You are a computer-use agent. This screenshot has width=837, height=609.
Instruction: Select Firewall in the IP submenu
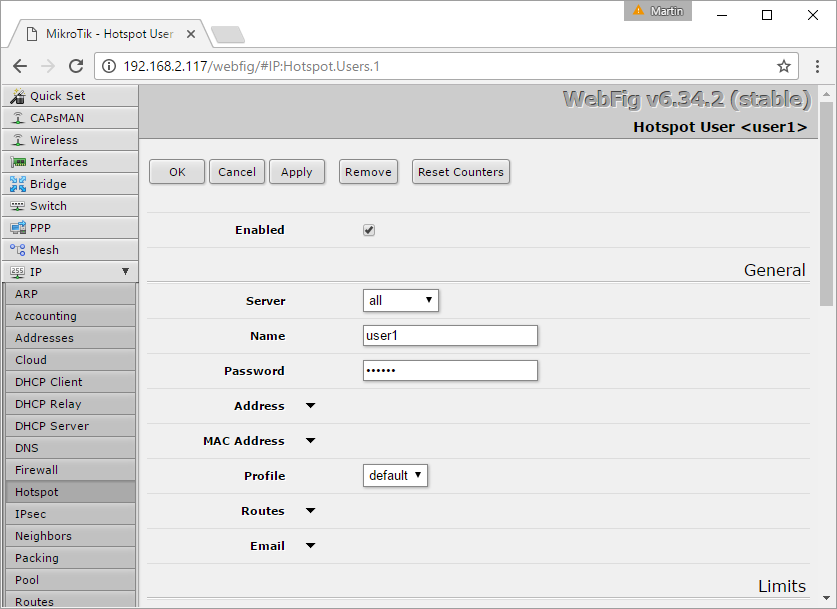pyautogui.click(x=70, y=470)
